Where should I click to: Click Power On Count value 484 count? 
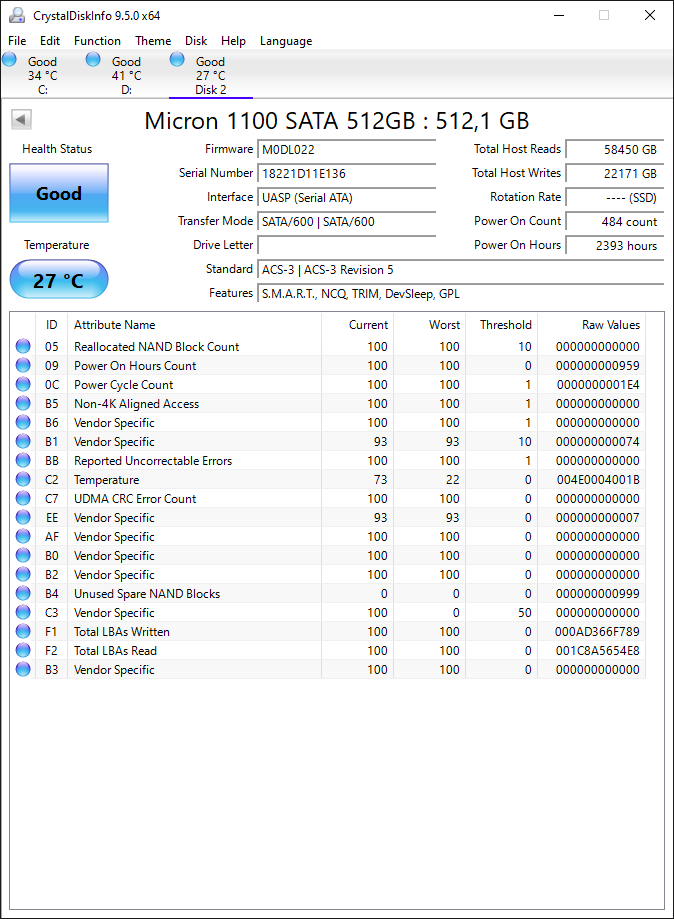coord(615,222)
